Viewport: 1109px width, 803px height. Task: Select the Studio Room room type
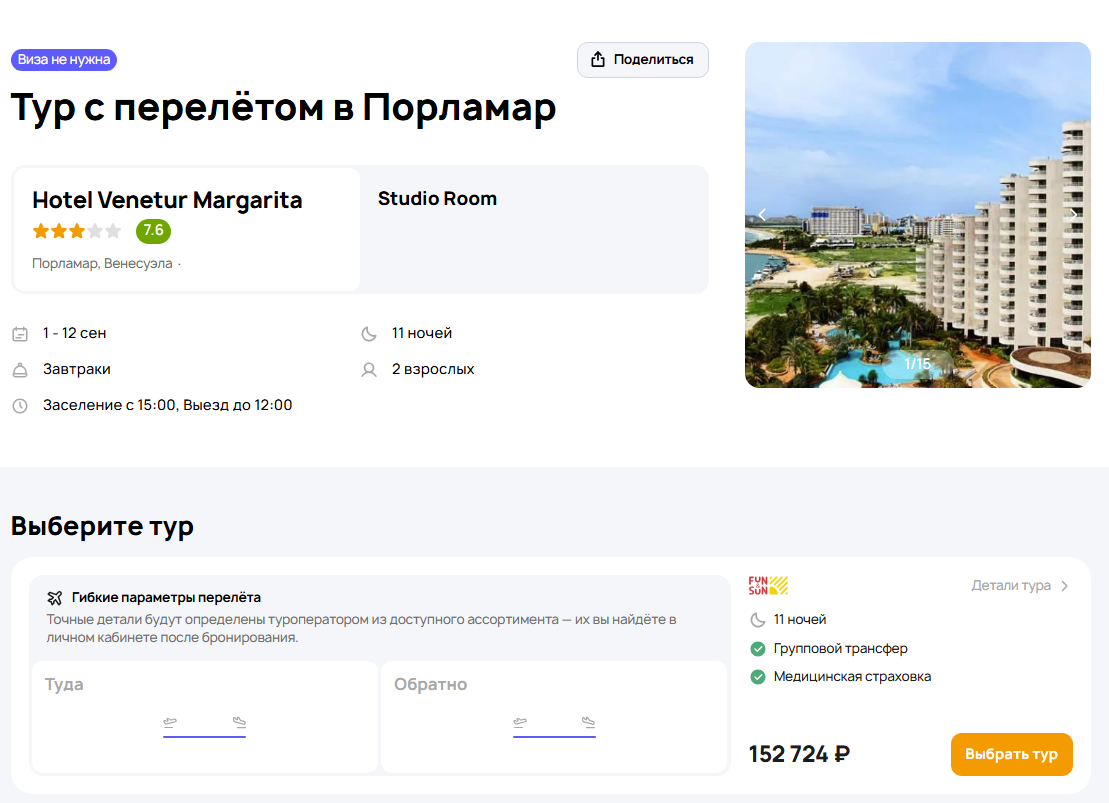(437, 199)
